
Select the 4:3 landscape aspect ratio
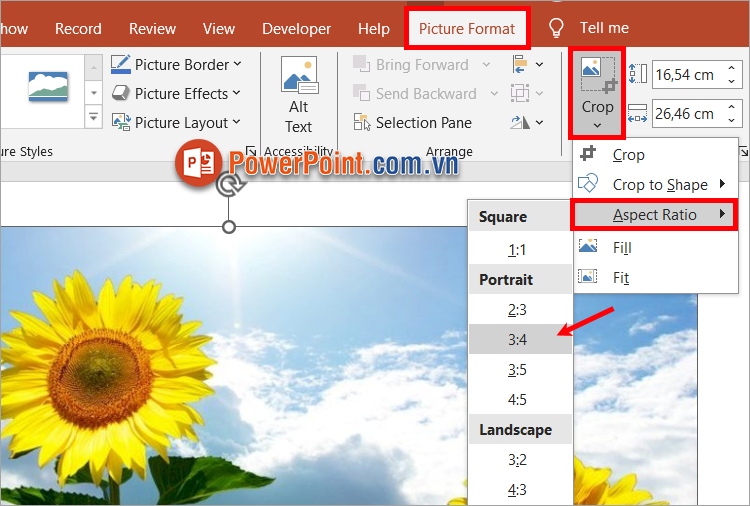520,490
